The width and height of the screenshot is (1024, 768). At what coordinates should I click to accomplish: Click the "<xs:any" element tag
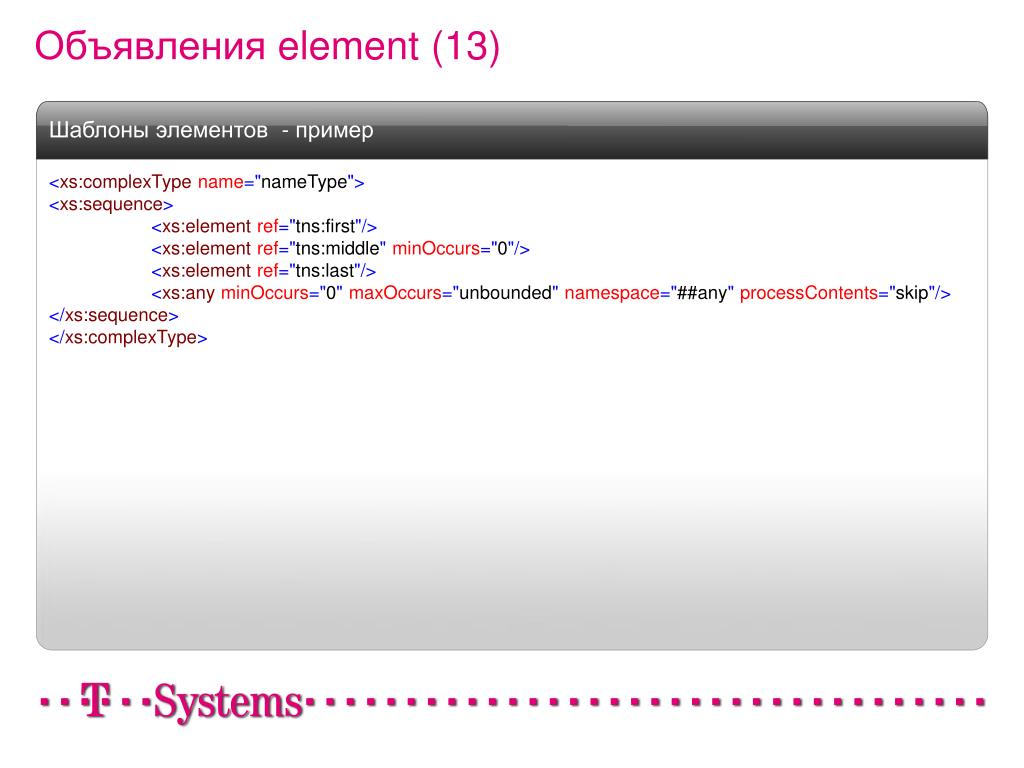[183, 293]
